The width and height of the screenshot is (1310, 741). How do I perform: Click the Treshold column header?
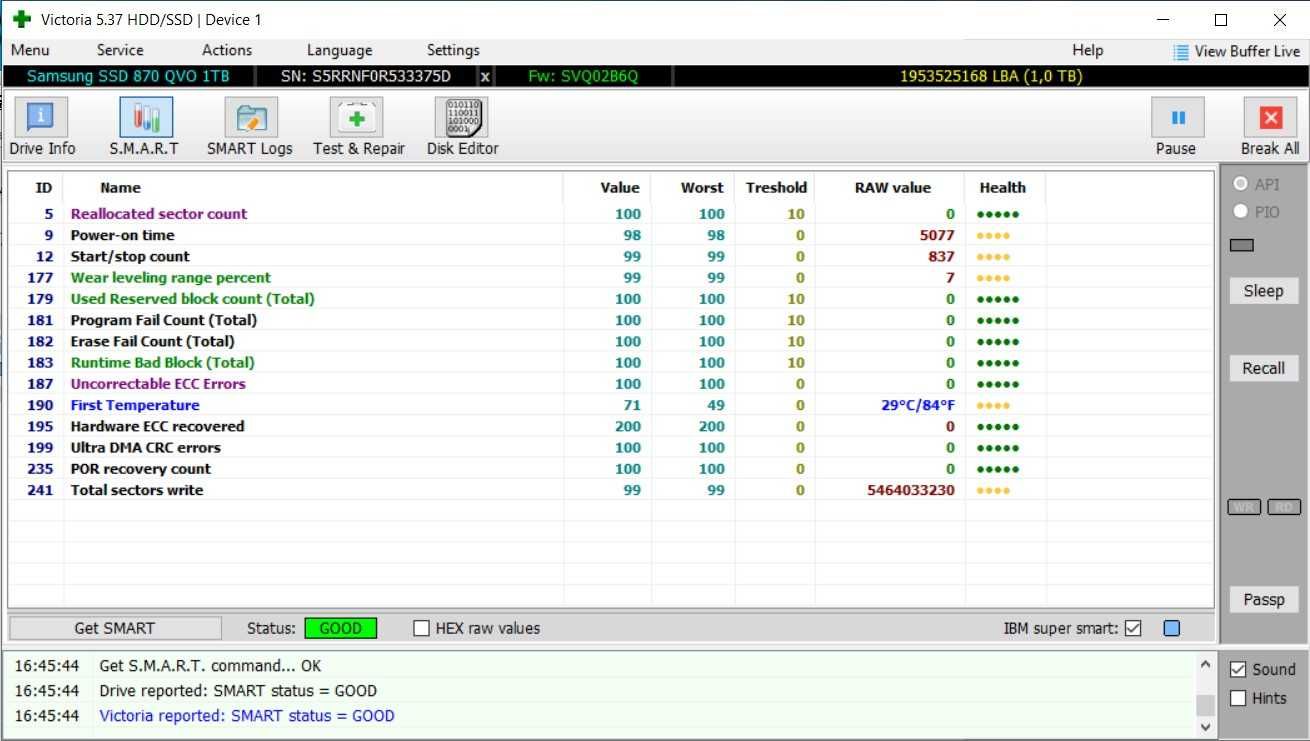coord(776,188)
